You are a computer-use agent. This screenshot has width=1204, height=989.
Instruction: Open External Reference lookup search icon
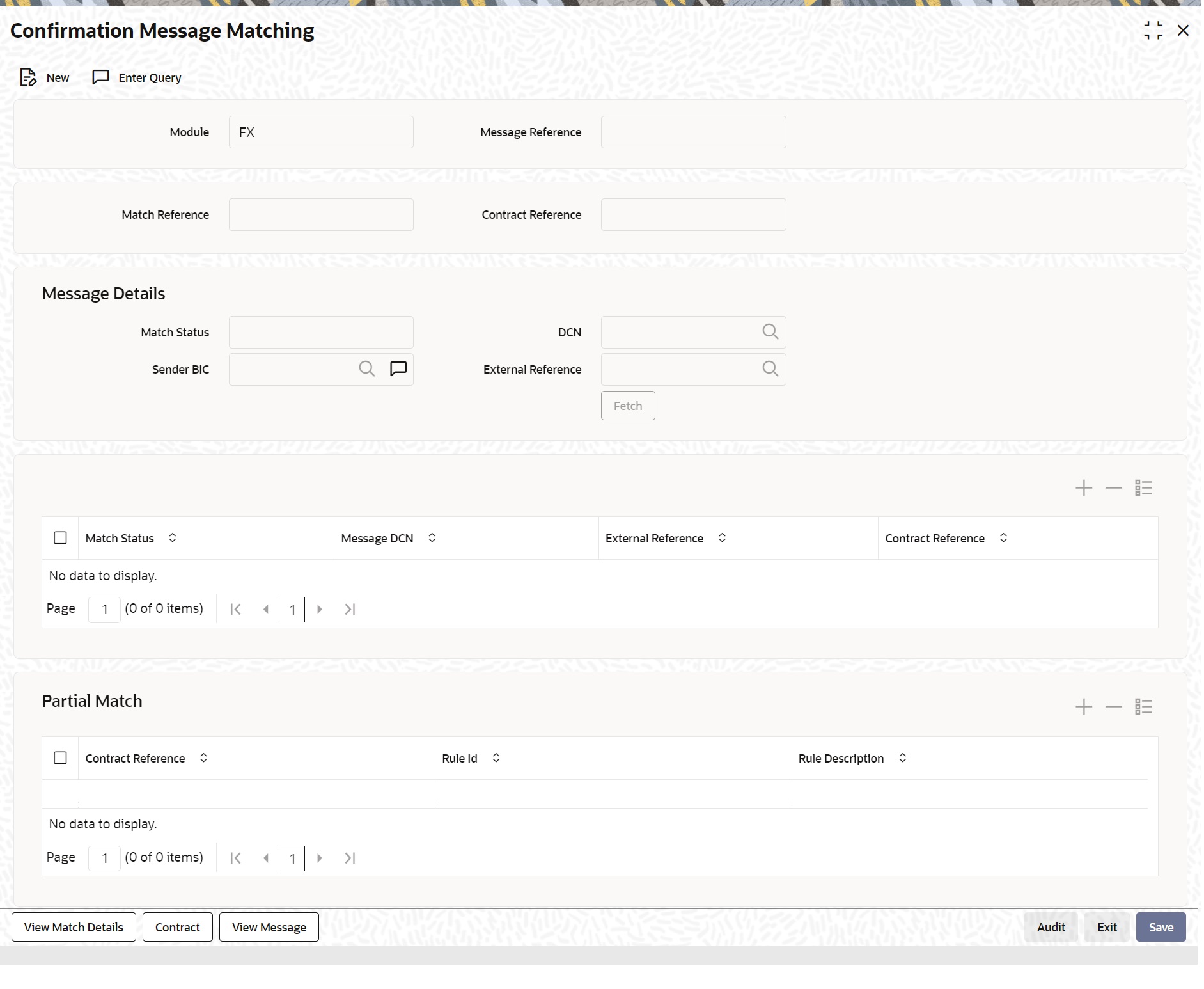(x=770, y=368)
